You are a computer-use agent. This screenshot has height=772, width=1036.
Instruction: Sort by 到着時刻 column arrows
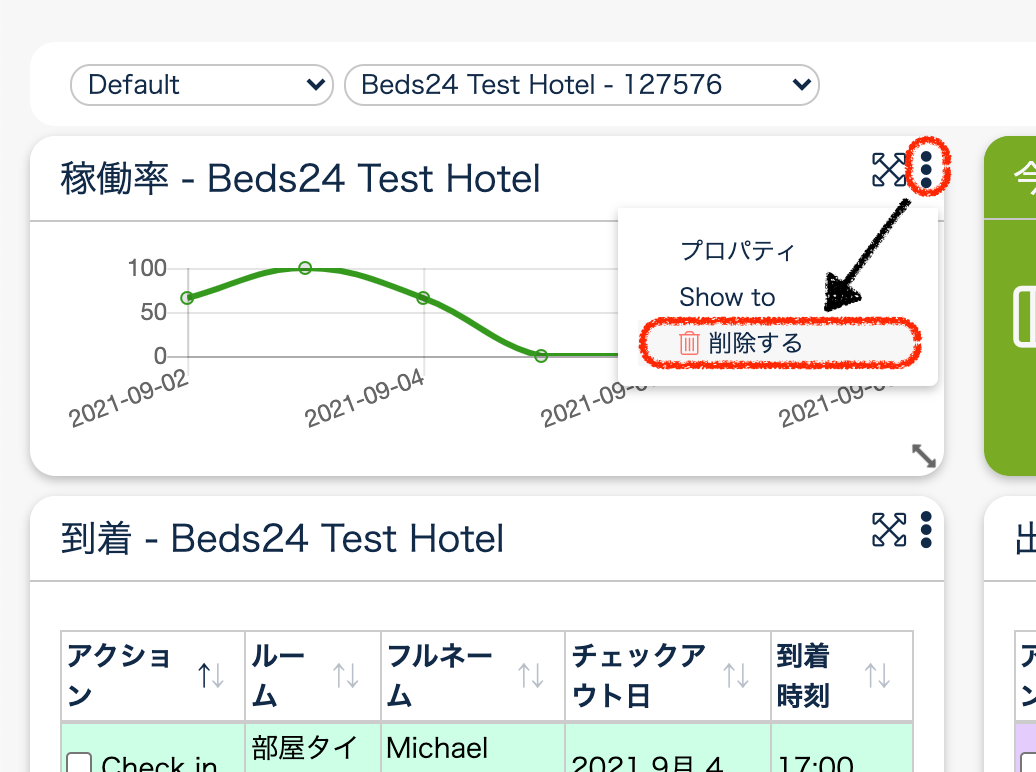(x=877, y=676)
